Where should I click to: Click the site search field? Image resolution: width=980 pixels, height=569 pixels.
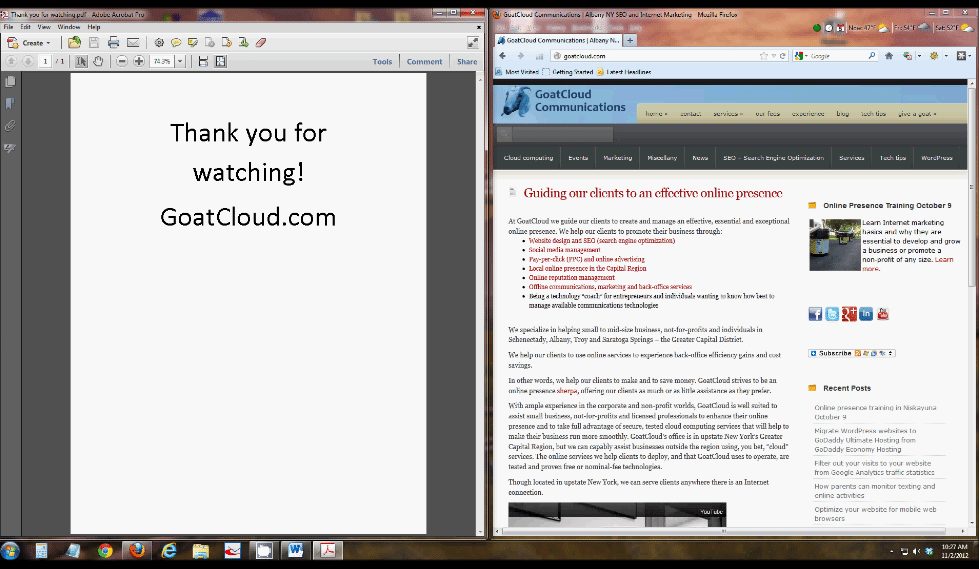pyautogui.click(x=562, y=133)
